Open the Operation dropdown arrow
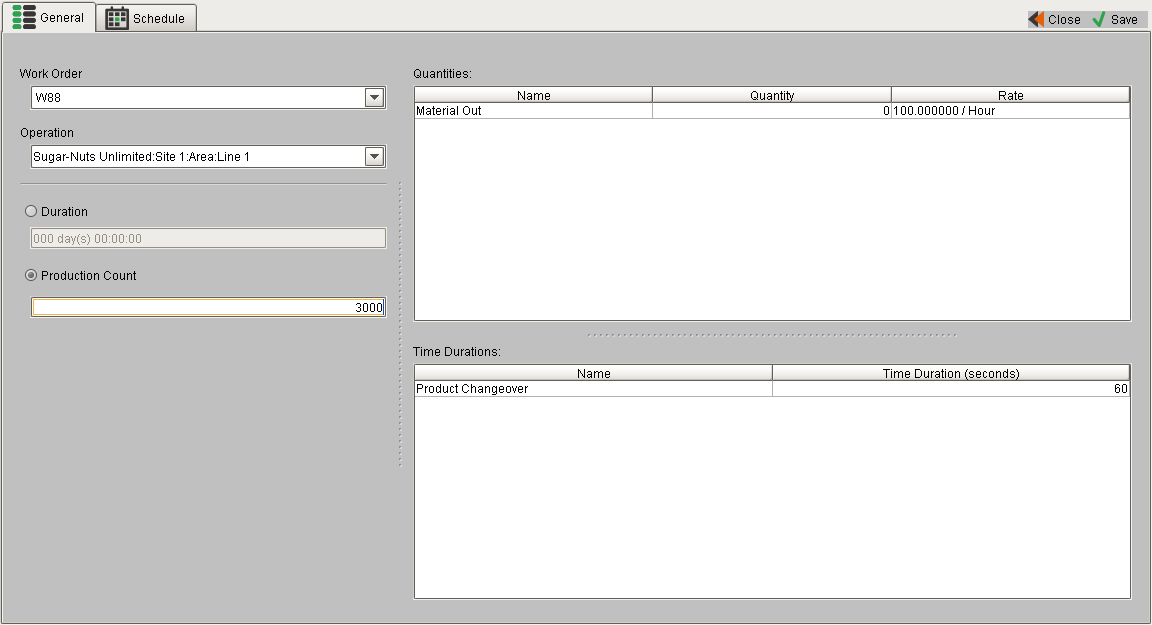Screen dimensions: 1152x625 pos(374,157)
